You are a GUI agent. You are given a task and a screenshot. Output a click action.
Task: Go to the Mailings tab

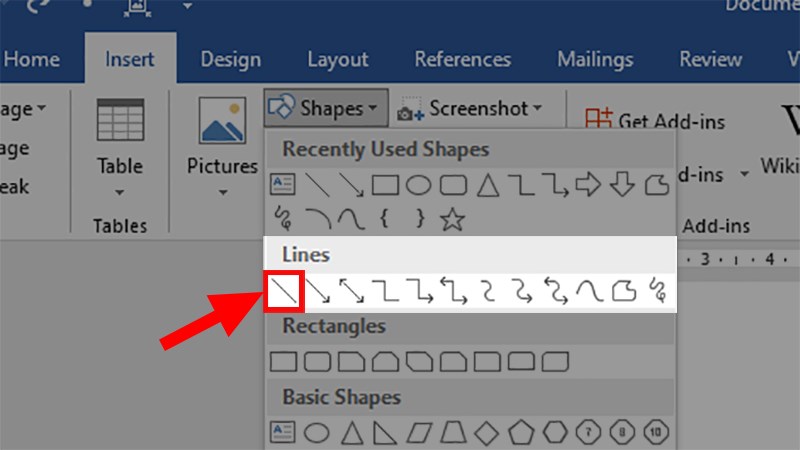[595, 59]
